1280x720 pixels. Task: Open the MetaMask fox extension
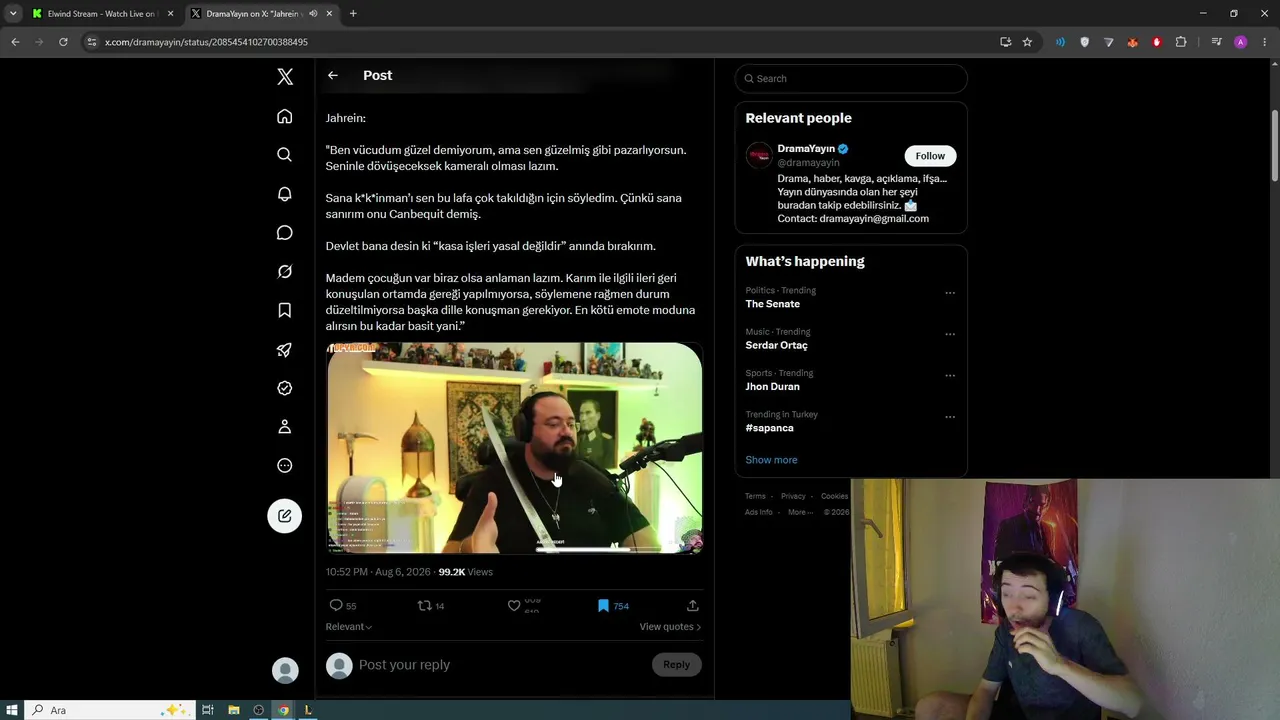1133,42
